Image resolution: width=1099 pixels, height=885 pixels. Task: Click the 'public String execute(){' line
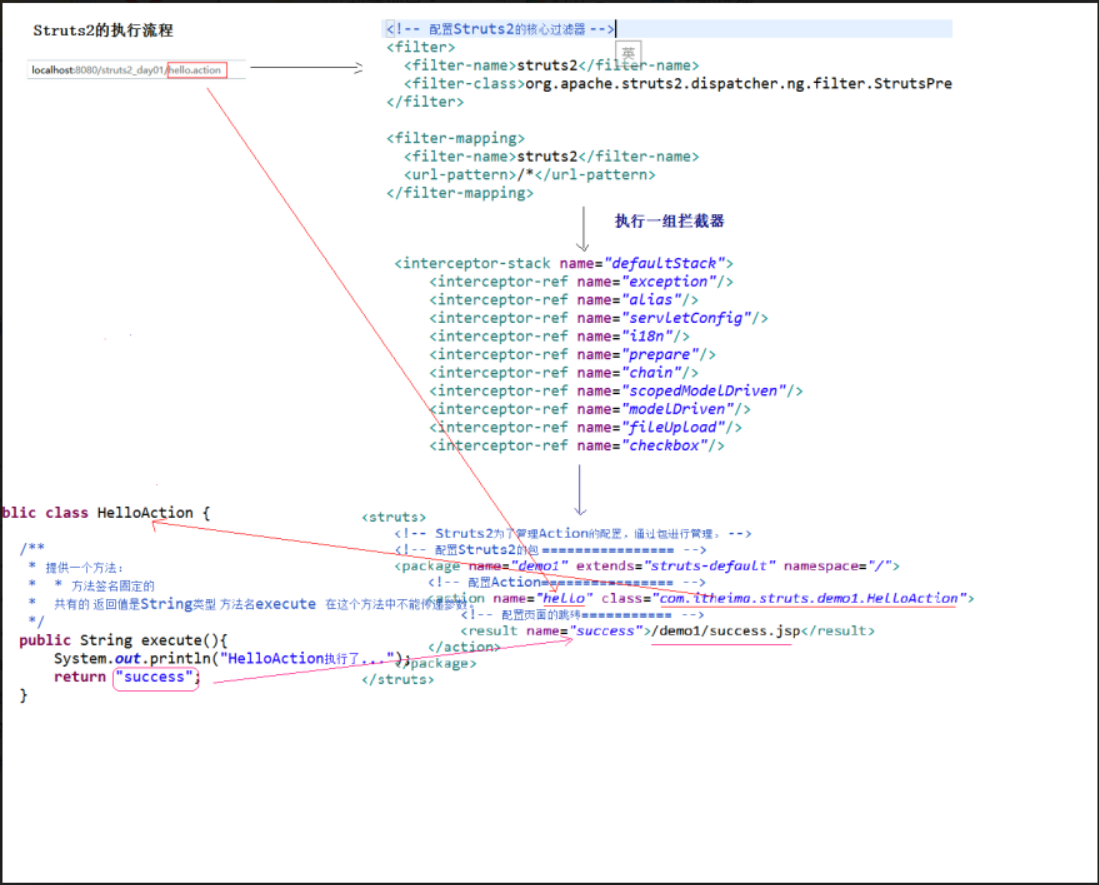123,640
